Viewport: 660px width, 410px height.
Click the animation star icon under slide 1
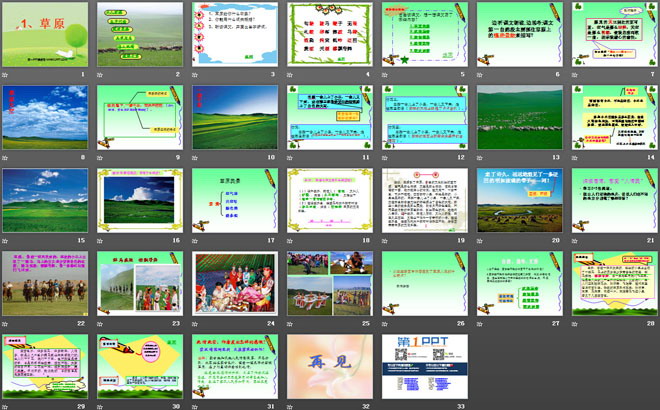tap(5, 75)
